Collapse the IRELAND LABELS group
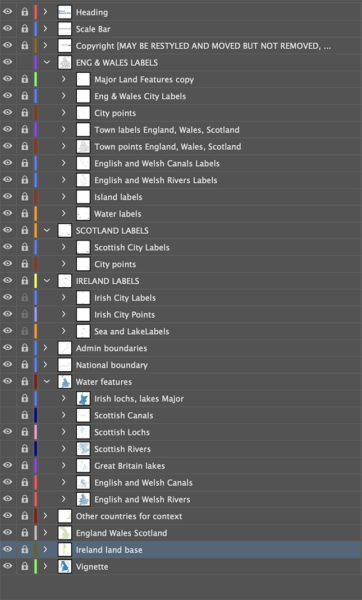Viewport: 362px width, 600px height. click(47, 281)
